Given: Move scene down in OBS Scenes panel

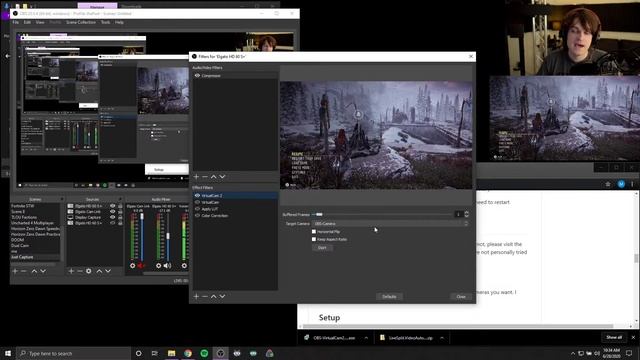Looking at the screenshot, I should 43,271.
